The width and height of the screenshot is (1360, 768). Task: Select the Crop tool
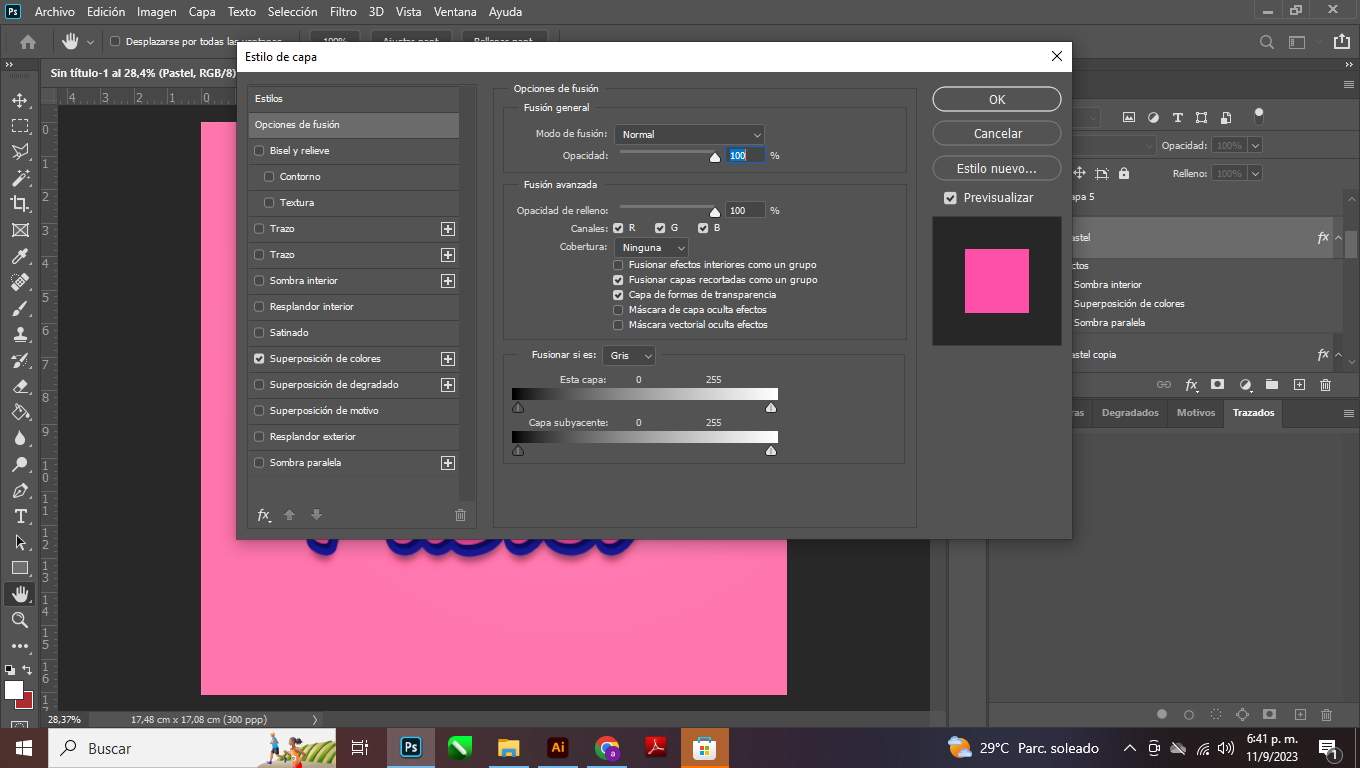click(20, 204)
